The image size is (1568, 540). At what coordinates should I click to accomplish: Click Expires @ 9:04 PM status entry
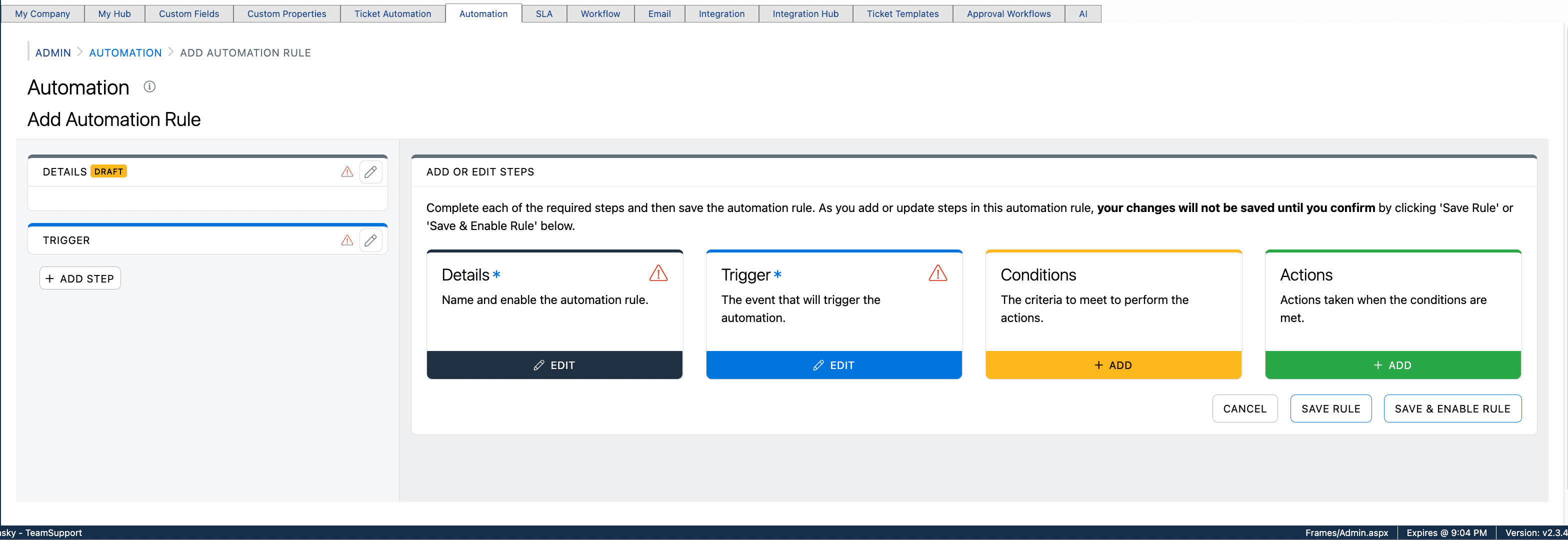tap(1446, 532)
